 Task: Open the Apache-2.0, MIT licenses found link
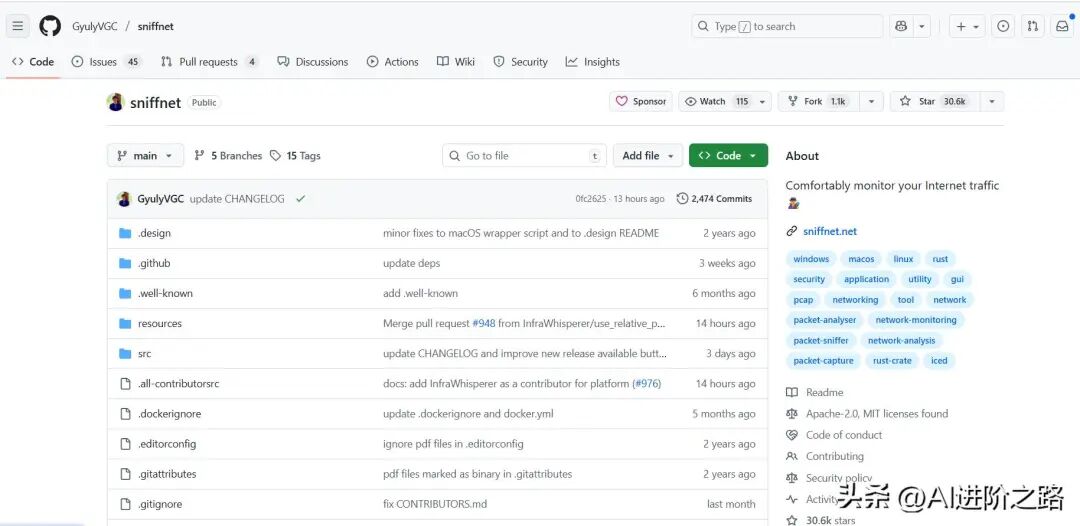pyautogui.click(x=877, y=414)
